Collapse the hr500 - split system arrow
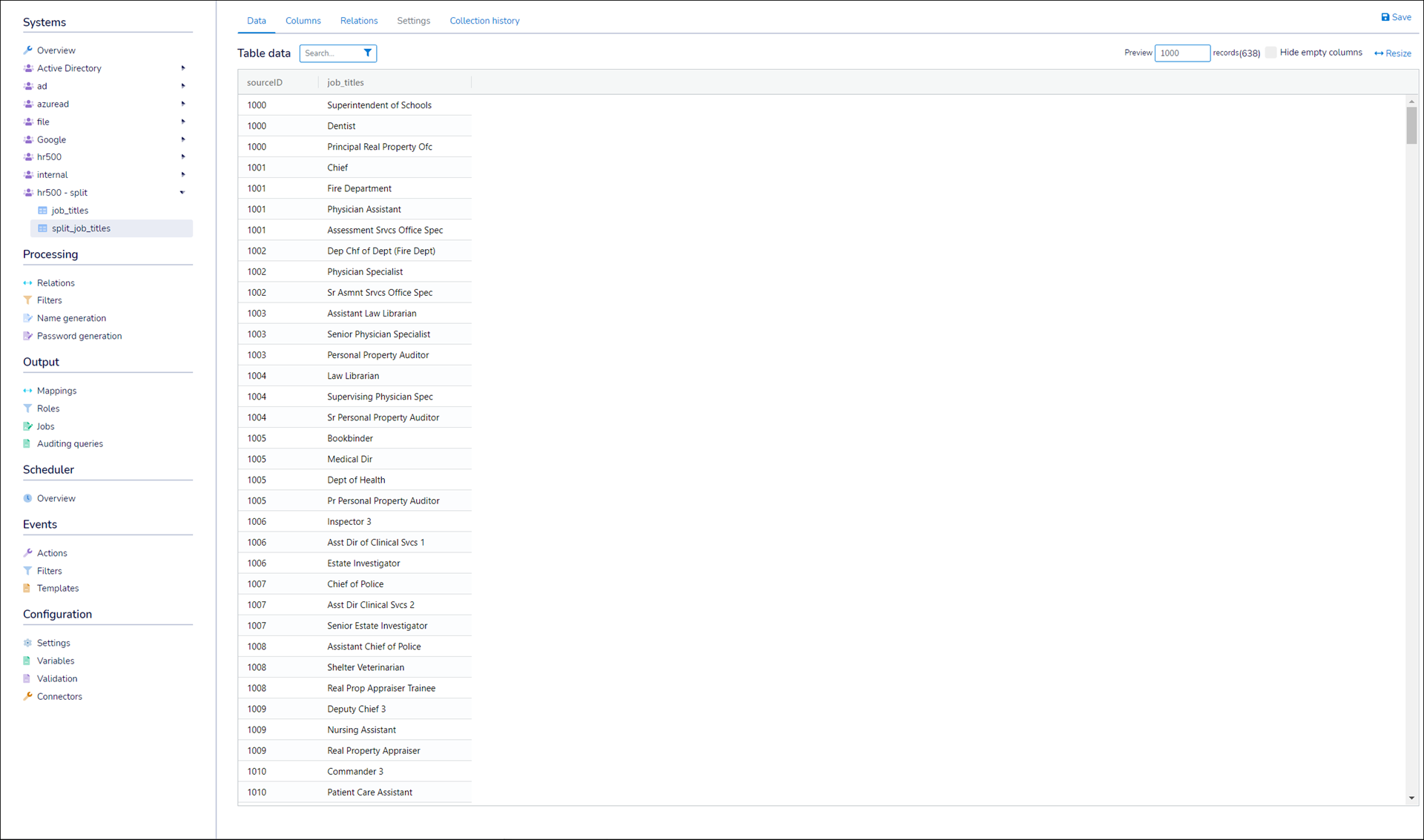Screen dimensions: 1424x840 (x=182, y=193)
